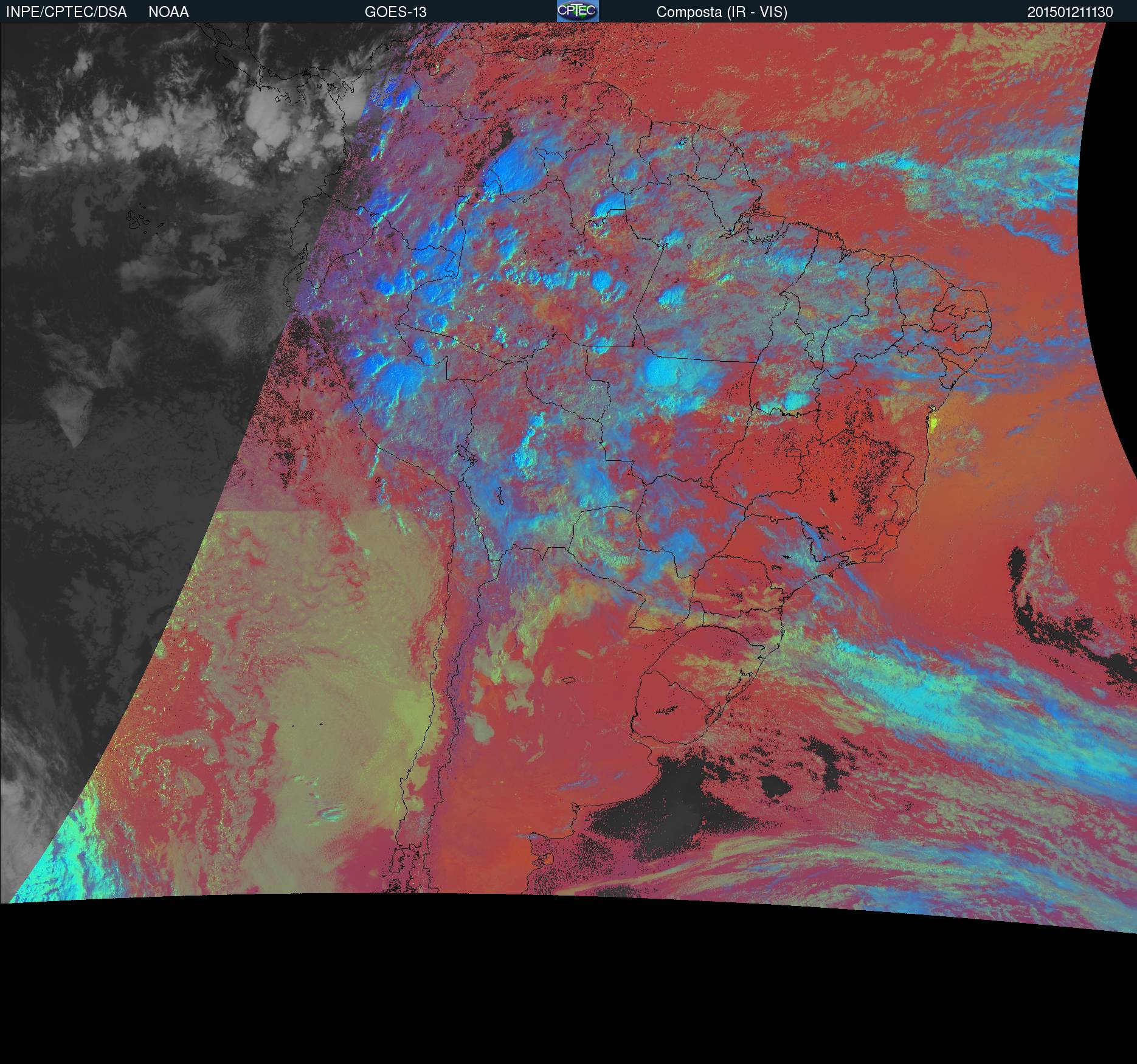Image resolution: width=1137 pixels, height=1064 pixels.
Task: Click the CPTEC logo in the header
Action: 578,11
